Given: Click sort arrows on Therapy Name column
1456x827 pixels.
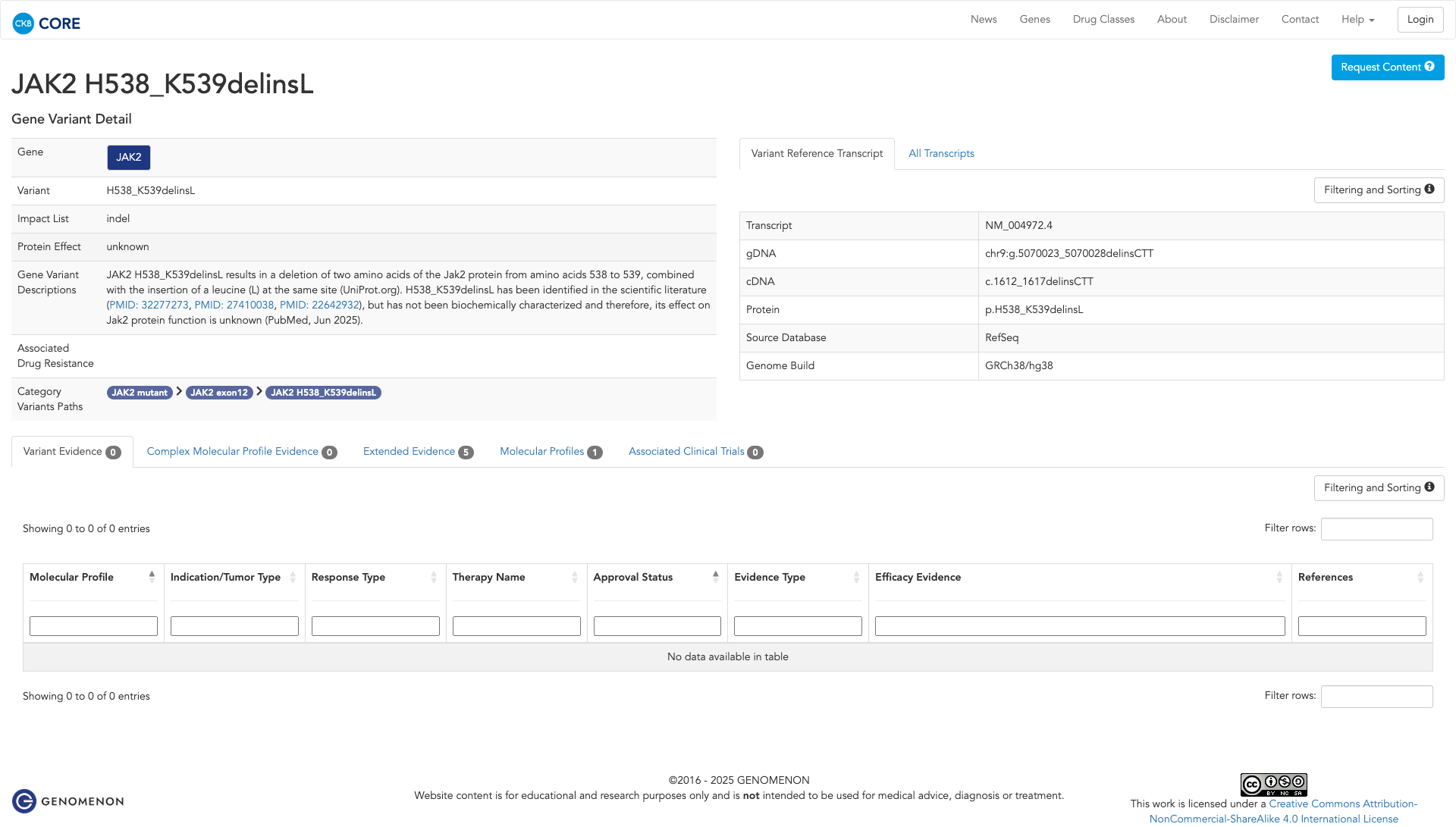Looking at the screenshot, I should tap(574, 578).
